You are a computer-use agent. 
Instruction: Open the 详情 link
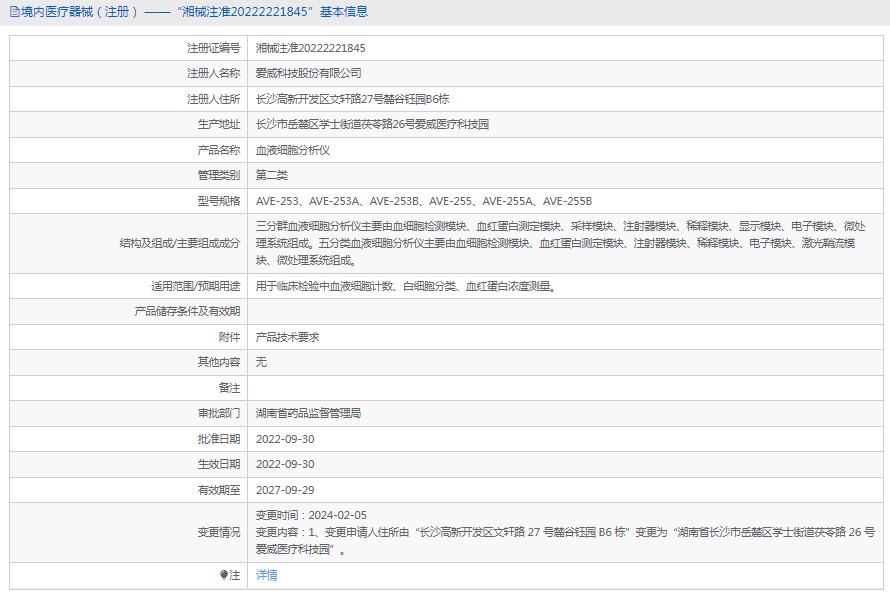267,575
